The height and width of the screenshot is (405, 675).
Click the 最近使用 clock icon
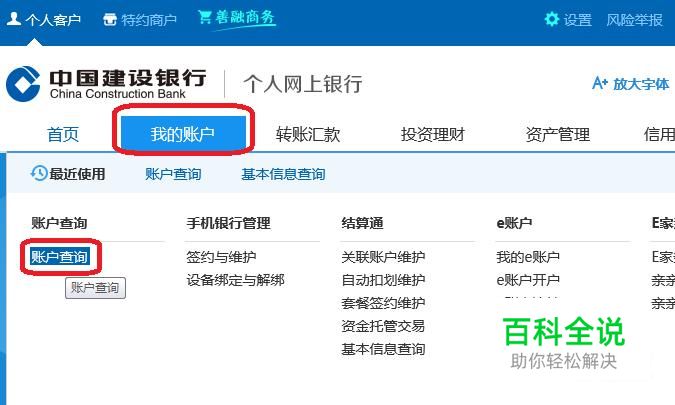click(39, 173)
